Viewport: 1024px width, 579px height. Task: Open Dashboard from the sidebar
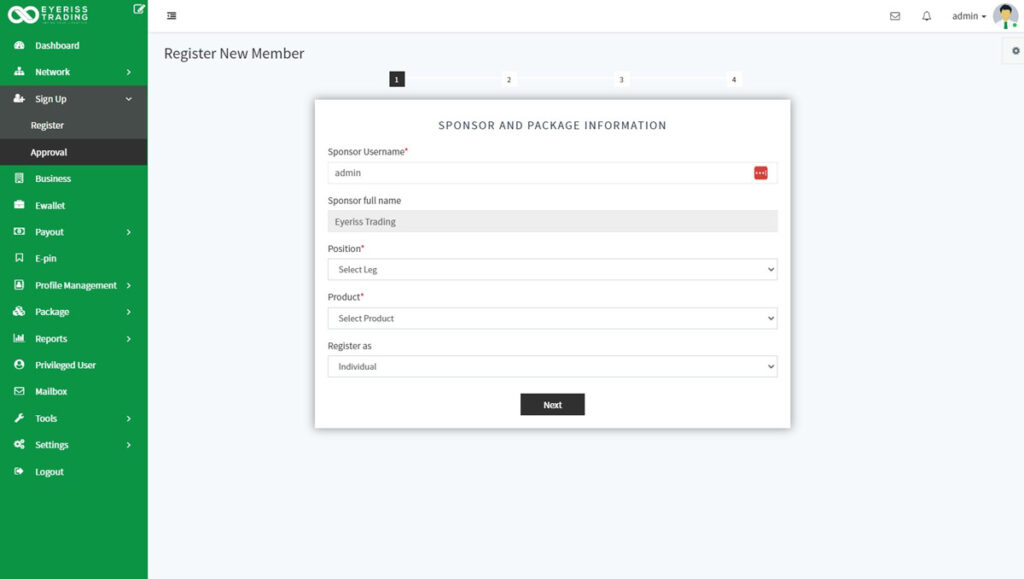click(57, 46)
